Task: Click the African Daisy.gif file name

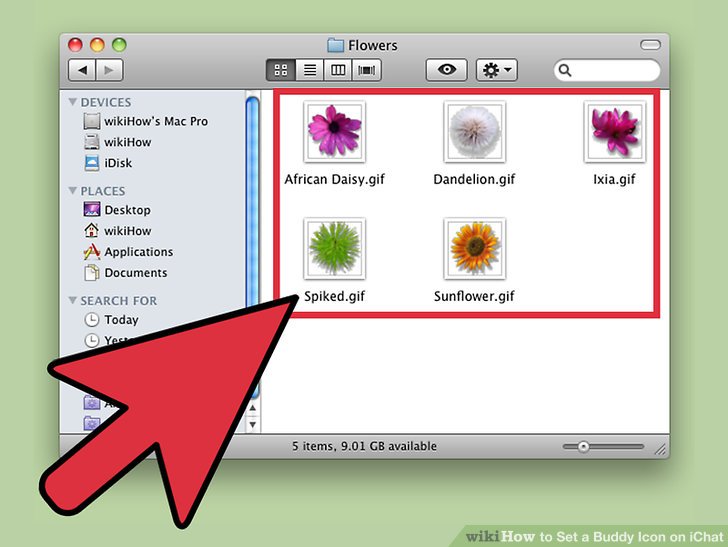Action: (334, 179)
